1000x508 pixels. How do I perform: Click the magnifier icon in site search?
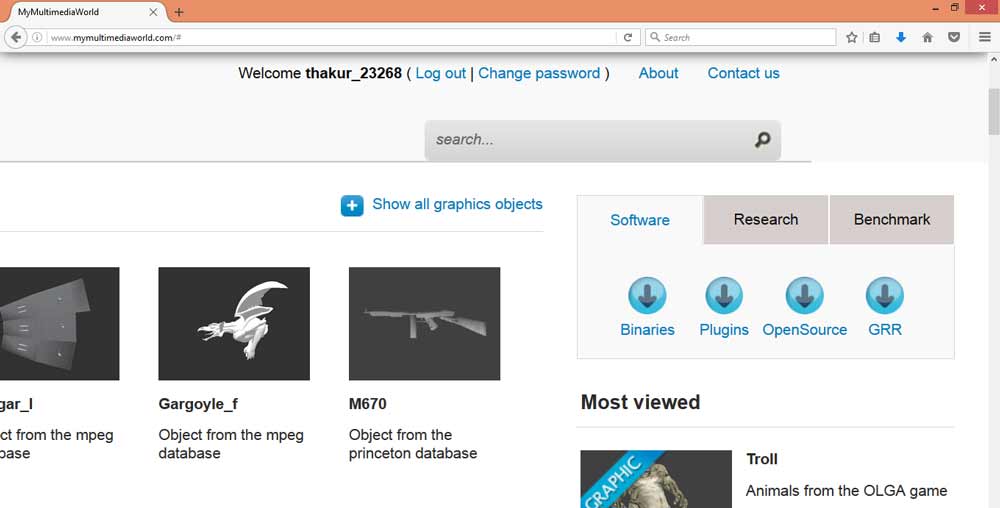(x=762, y=140)
